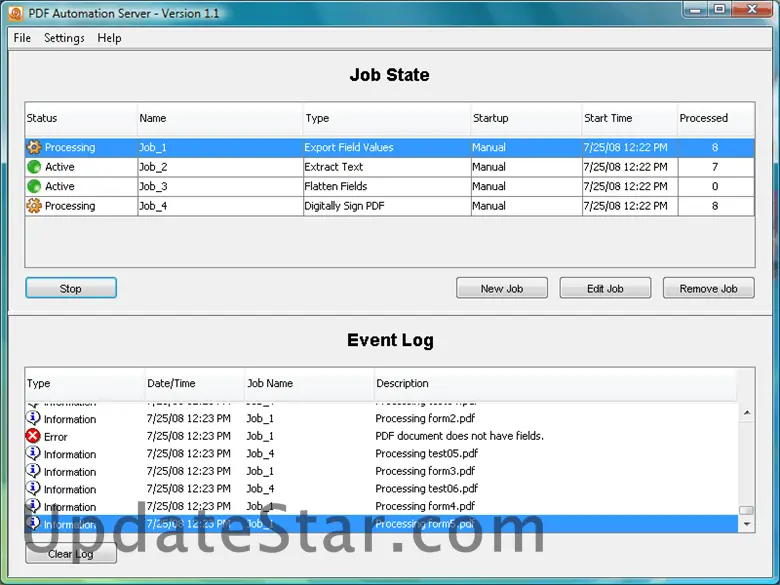780x585 pixels.
Task: Click the Manual startup cell for Job_3
Action: [x=526, y=186]
